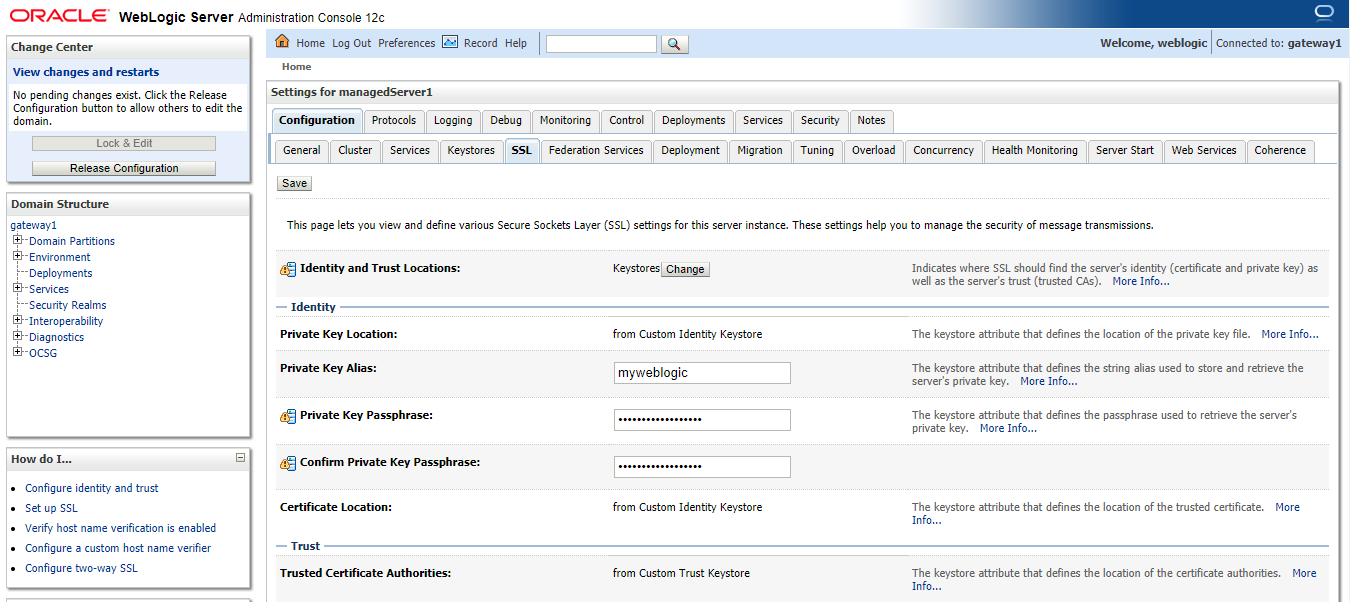Open Security Realms in Domain Structure

[67, 305]
